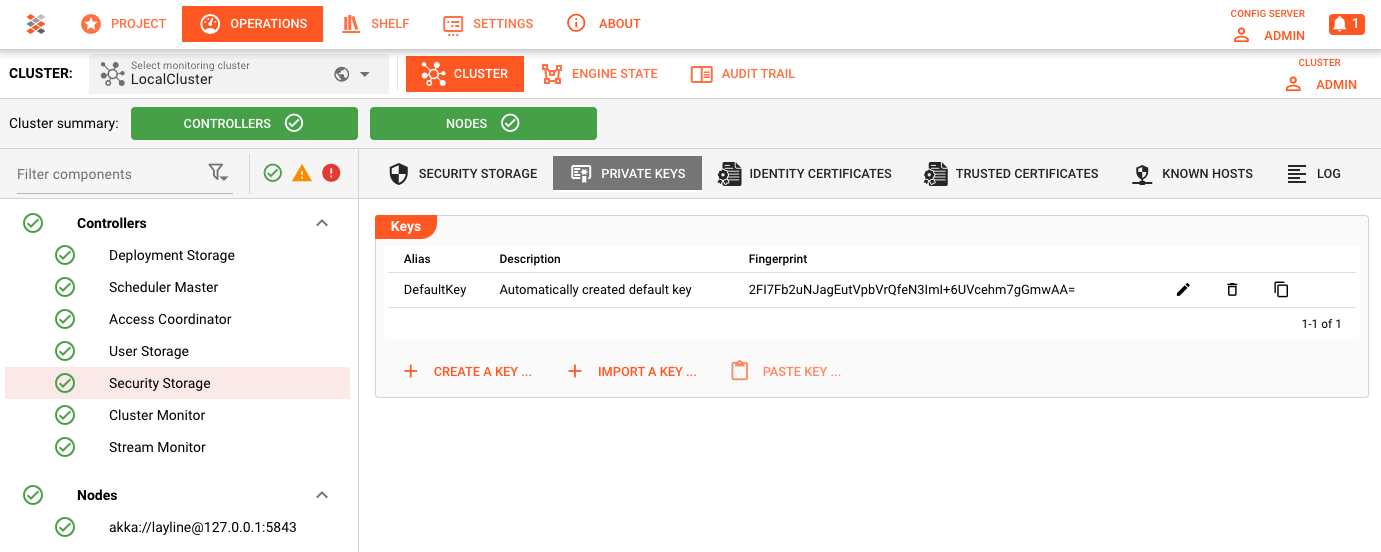Click Import a Key button
The height and width of the screenshot is (552, 1381).
(x=632, y=371)
